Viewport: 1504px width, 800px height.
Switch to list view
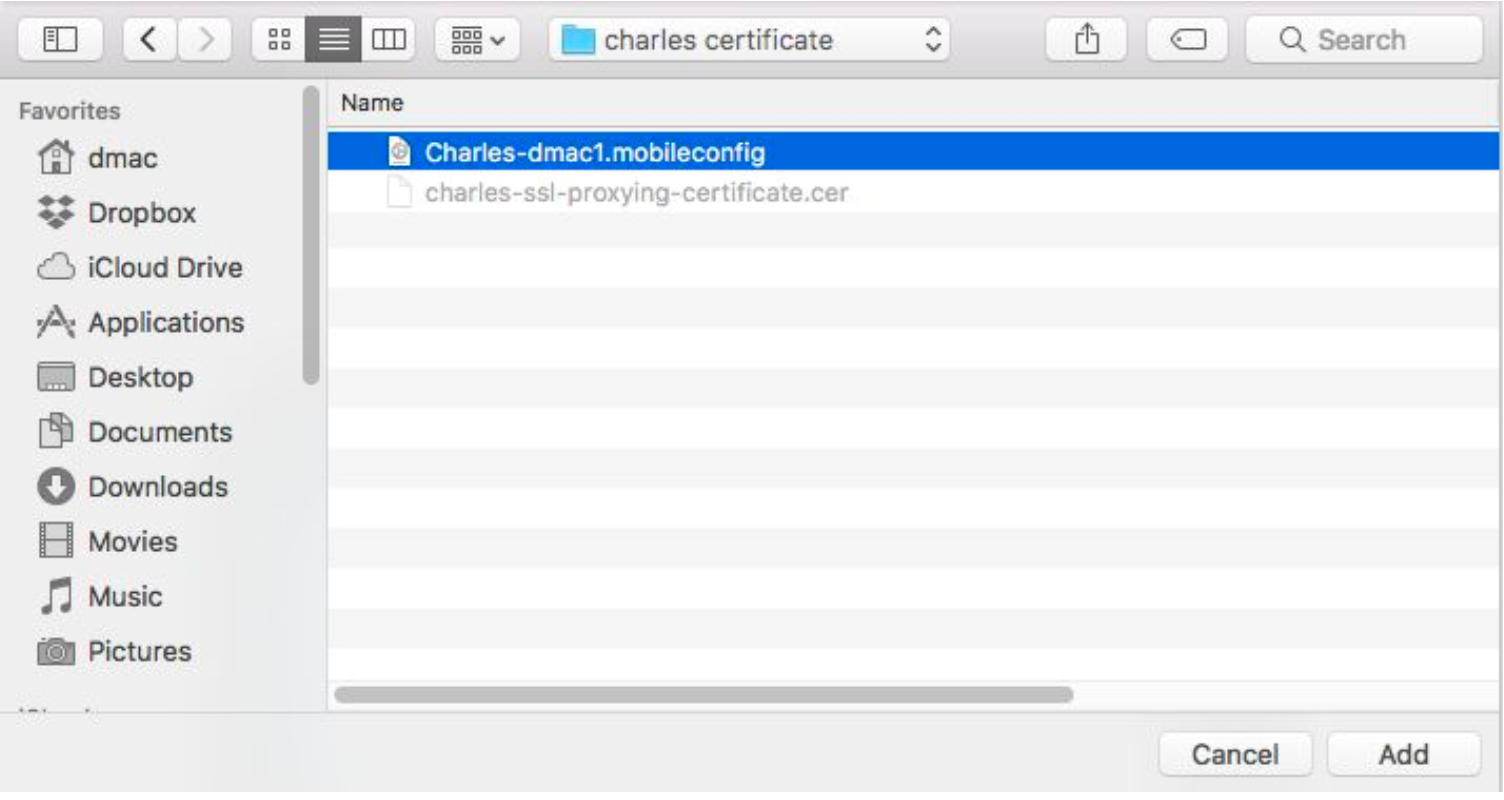tap(333, 40)
